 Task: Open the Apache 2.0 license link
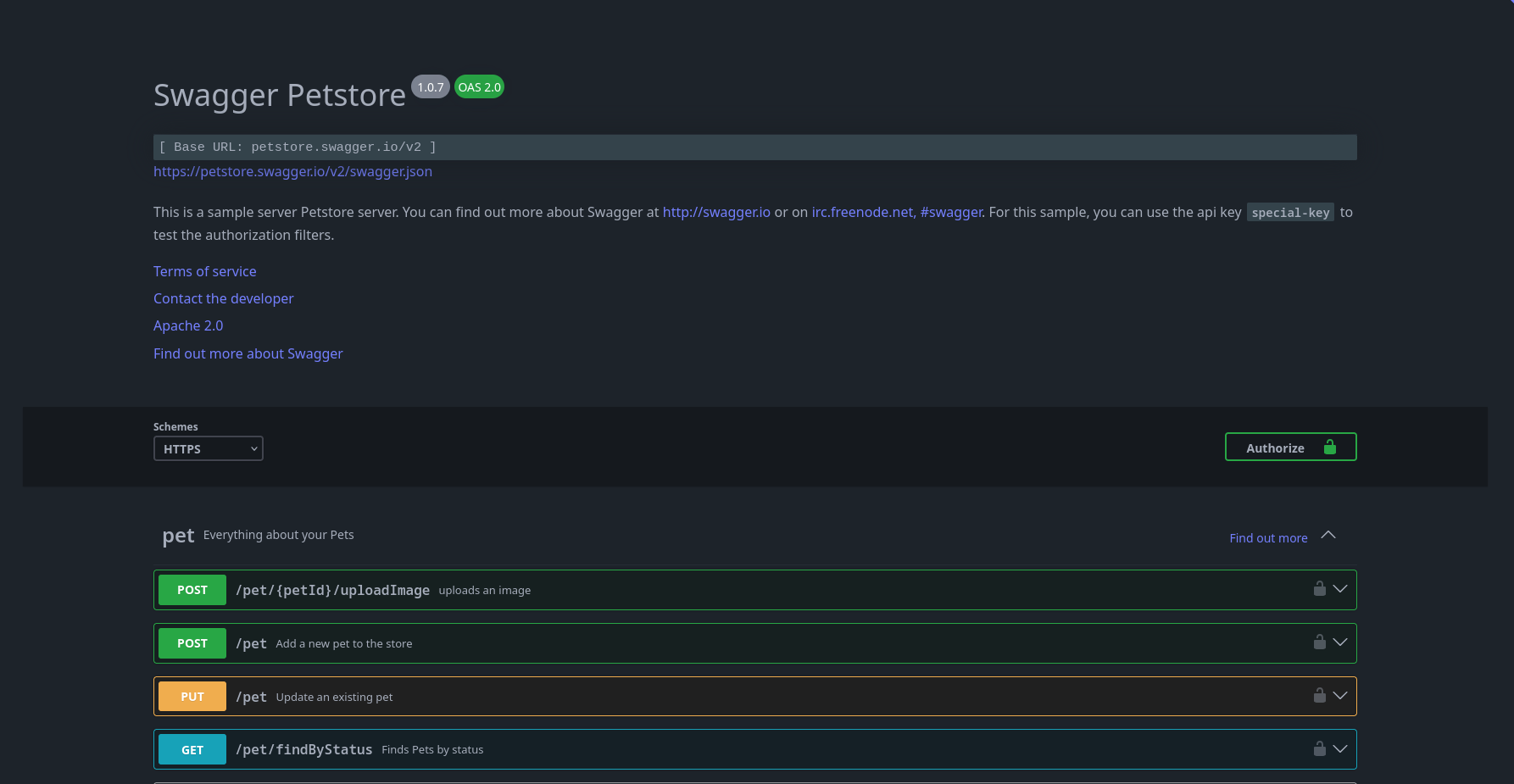click(188, 325)
